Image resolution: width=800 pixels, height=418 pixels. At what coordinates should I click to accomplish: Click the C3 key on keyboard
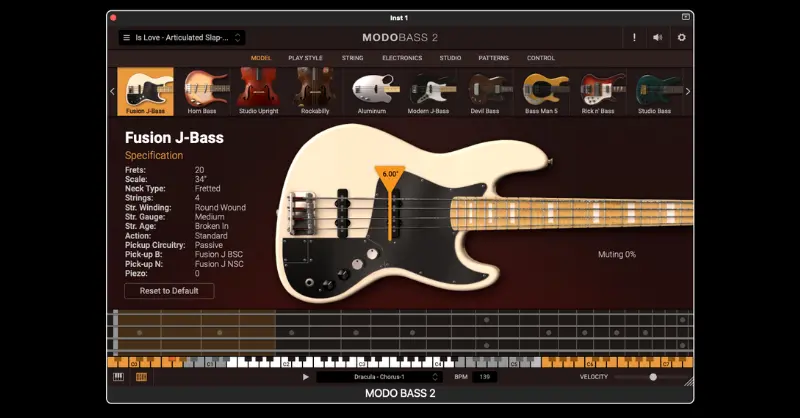[x=362, y=362]
